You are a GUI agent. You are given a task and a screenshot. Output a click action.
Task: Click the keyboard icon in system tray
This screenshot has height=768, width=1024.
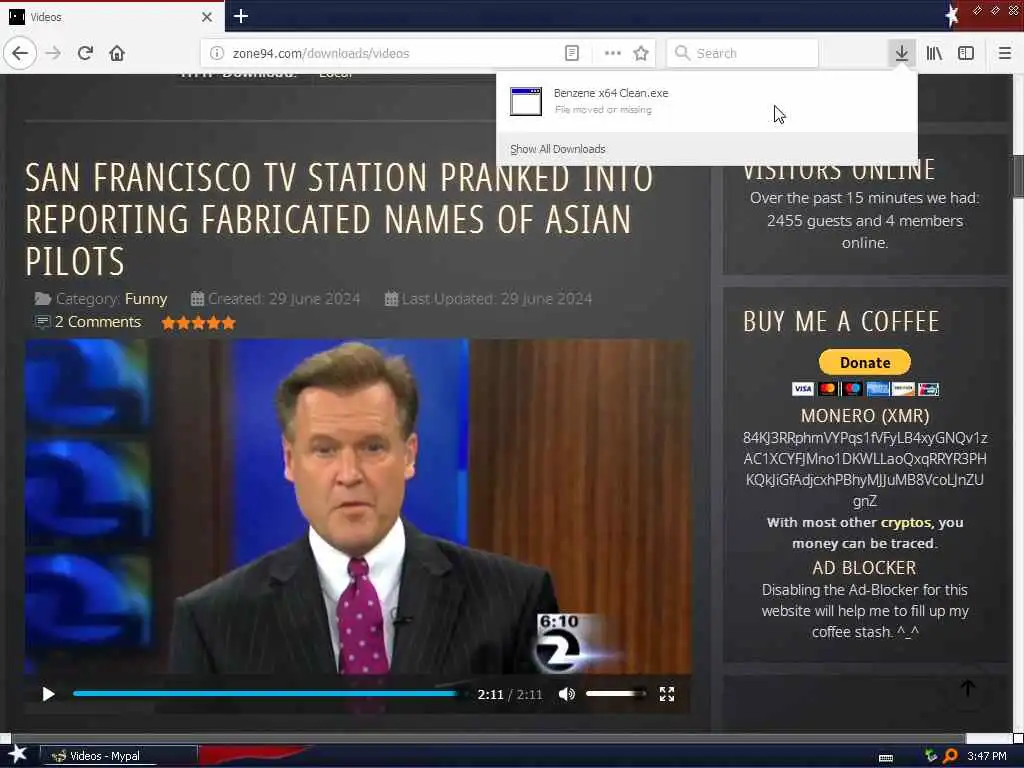886,758
